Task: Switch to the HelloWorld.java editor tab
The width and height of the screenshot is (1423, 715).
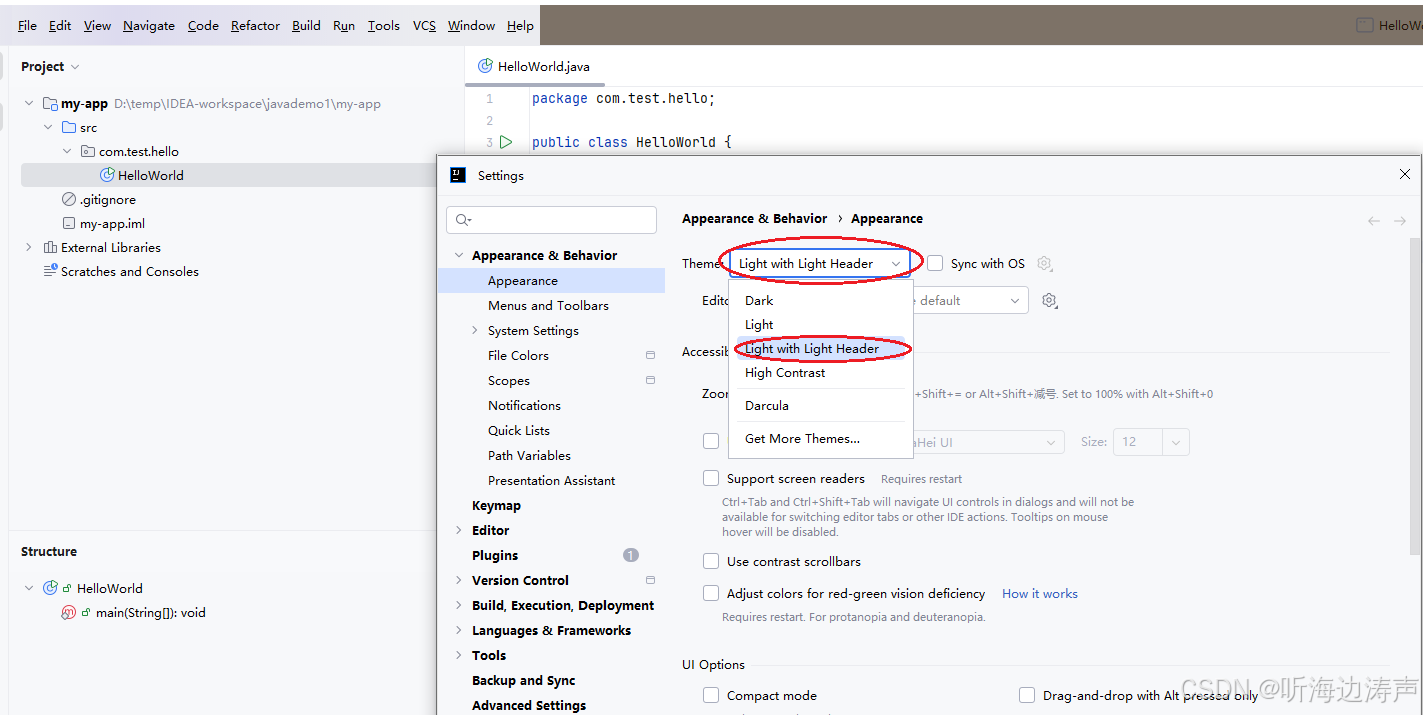Action: pyautogui.click(x=534, y=66)
